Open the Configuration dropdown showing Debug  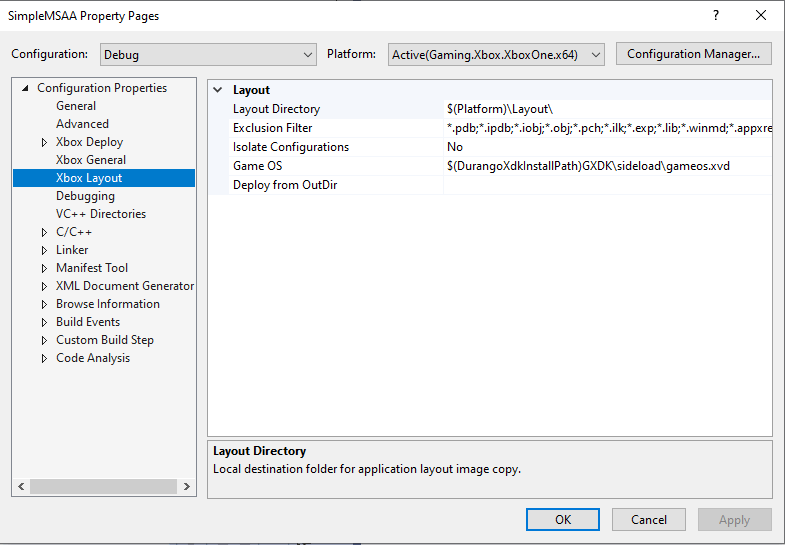pos(208,55)
